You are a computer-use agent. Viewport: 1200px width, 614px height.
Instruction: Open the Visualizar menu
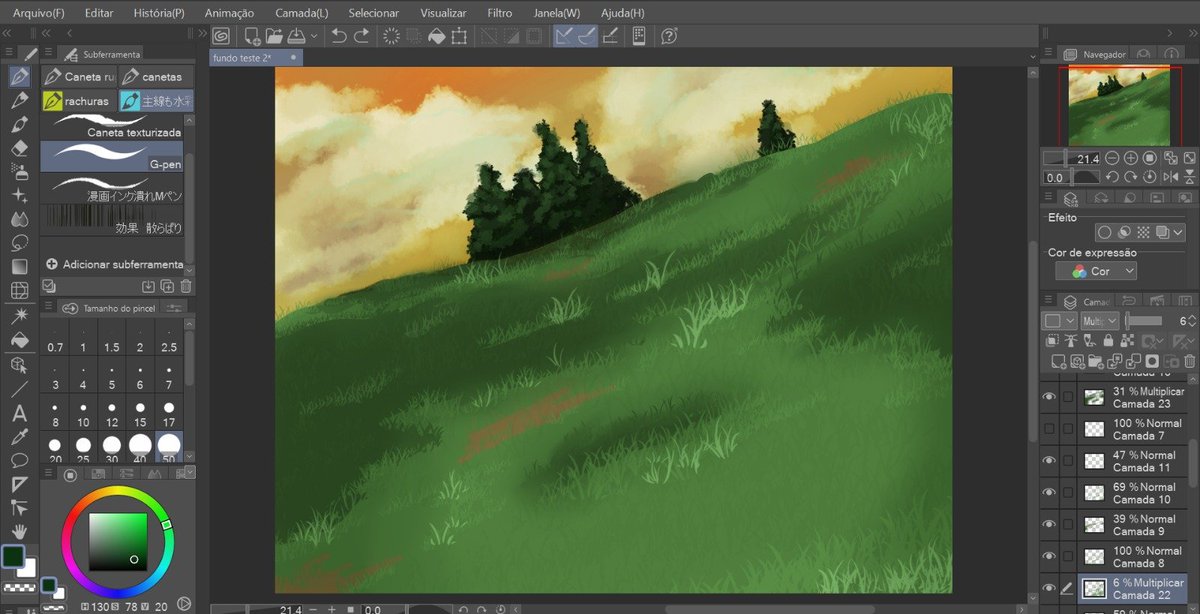(443, 13)
